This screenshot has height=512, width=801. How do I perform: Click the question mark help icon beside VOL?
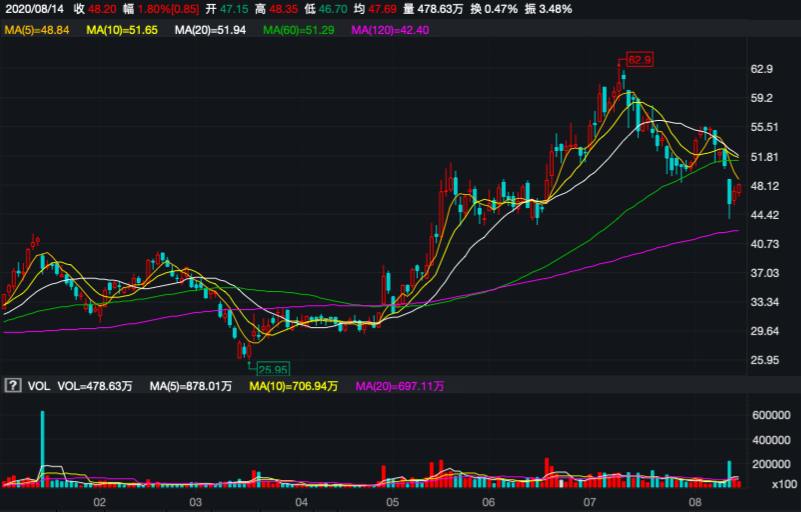tap(13, 385)
